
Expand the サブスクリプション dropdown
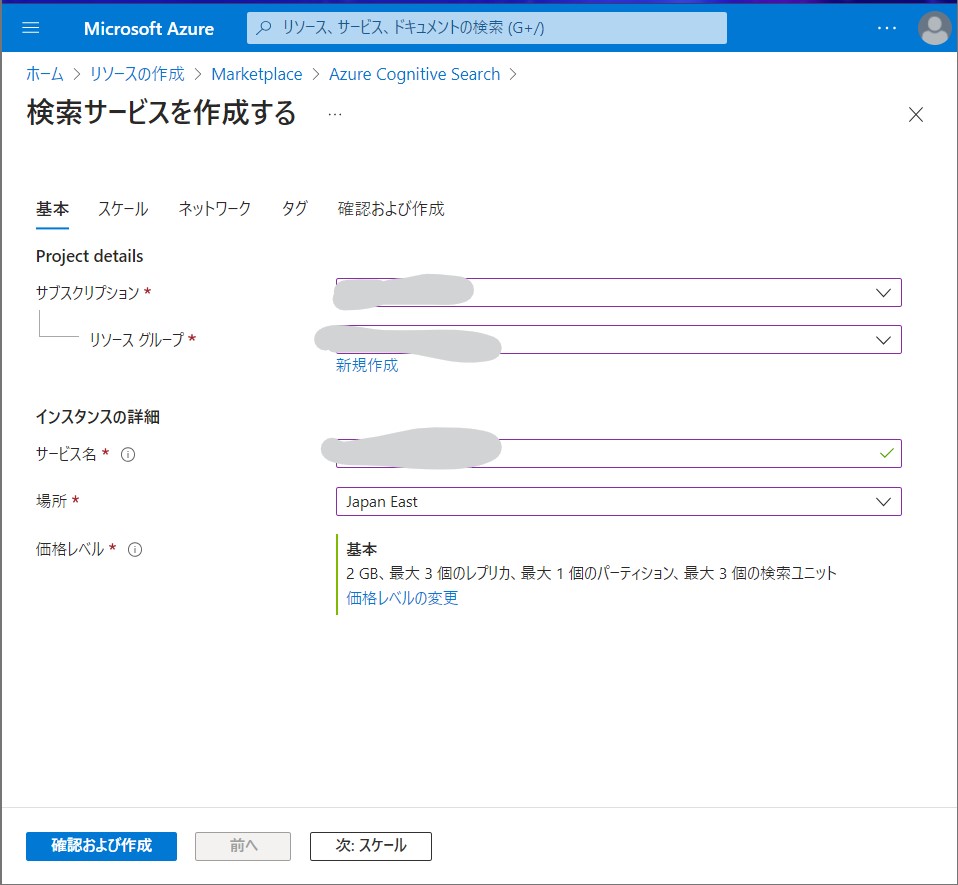(619, 293)
